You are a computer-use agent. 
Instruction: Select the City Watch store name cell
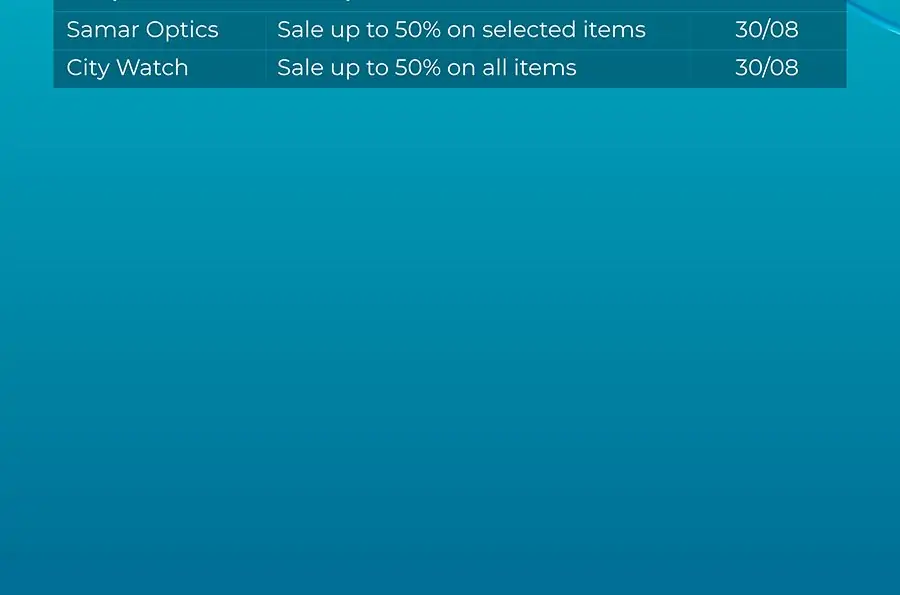(x=160, y=69)
